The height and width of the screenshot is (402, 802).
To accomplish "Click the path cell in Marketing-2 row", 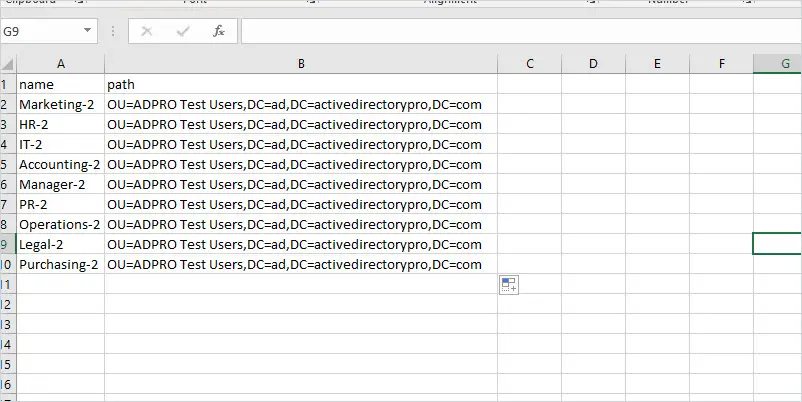I will point(301,104).
